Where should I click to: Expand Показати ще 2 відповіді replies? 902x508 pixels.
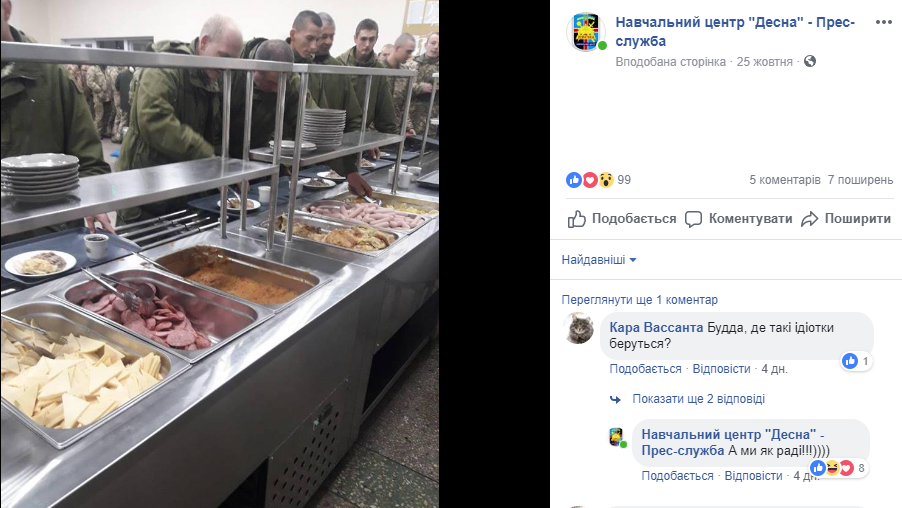point(698,399)
